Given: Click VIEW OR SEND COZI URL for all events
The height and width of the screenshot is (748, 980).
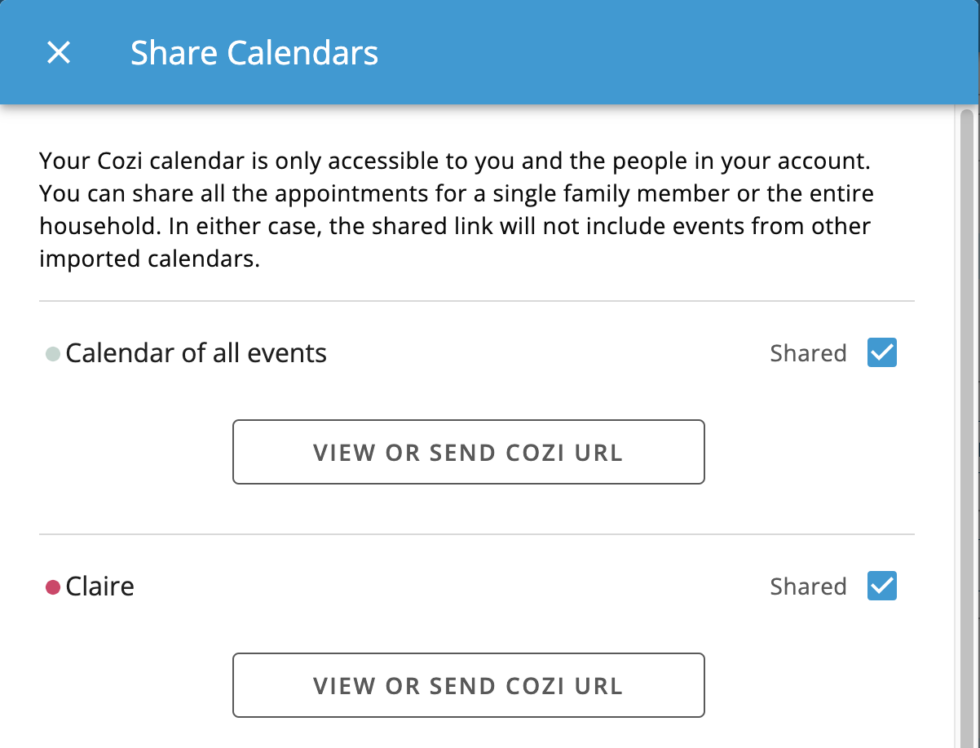Looking at the screenshot, I should [x=469, y=452].
